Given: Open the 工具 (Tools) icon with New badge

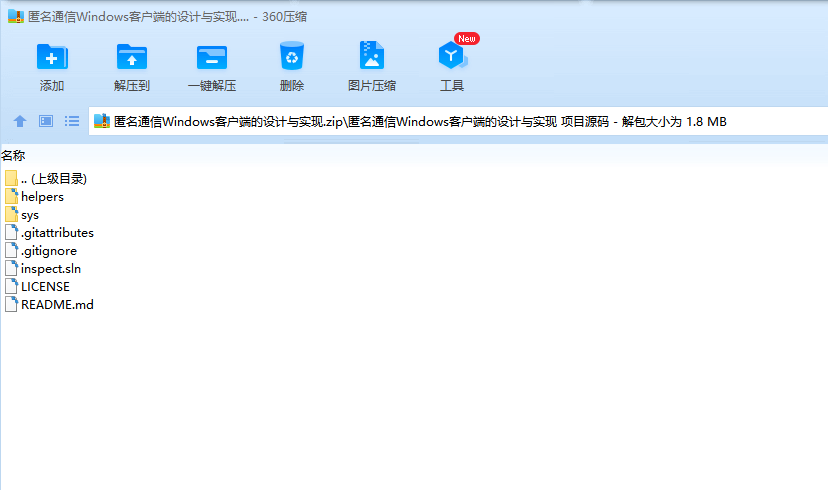Looking at the screenshot, I should (x=453, y=54).
